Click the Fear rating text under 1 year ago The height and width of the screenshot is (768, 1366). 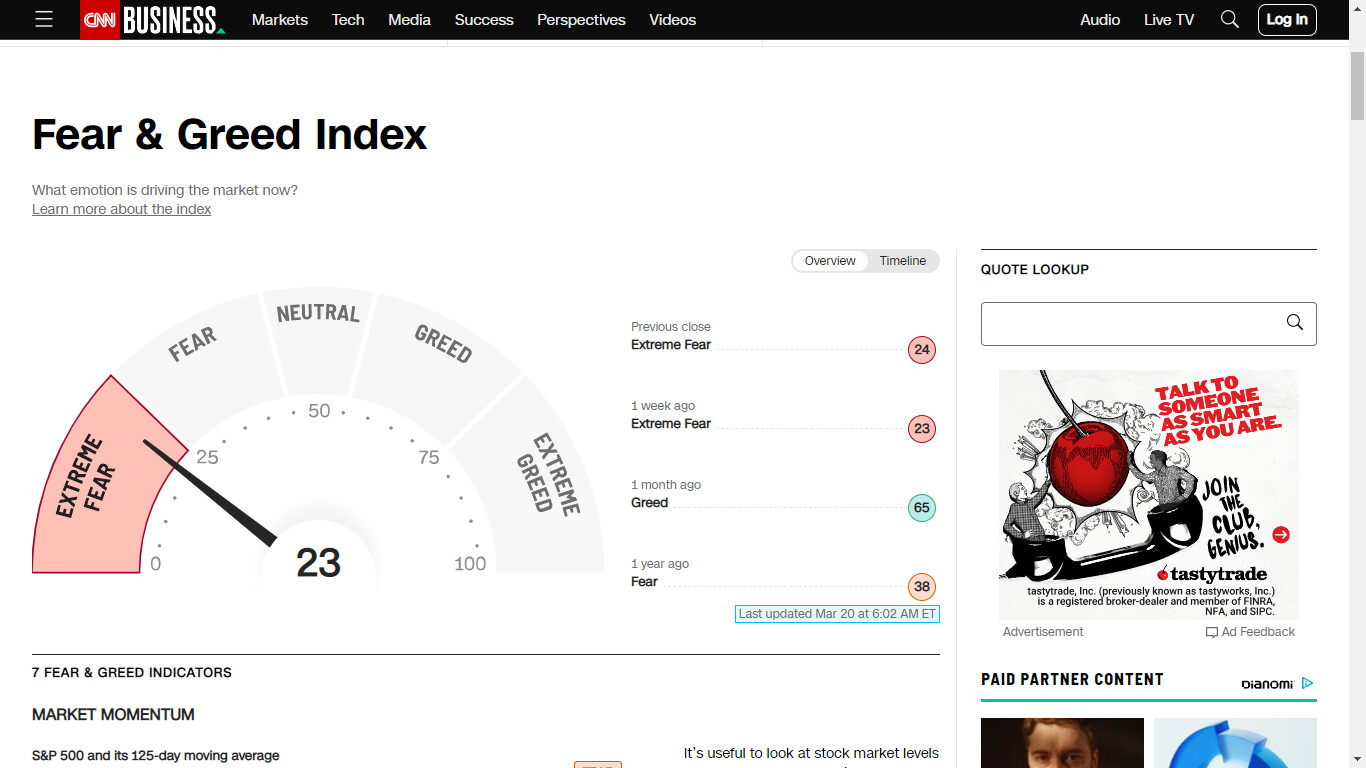click(644, 582)
